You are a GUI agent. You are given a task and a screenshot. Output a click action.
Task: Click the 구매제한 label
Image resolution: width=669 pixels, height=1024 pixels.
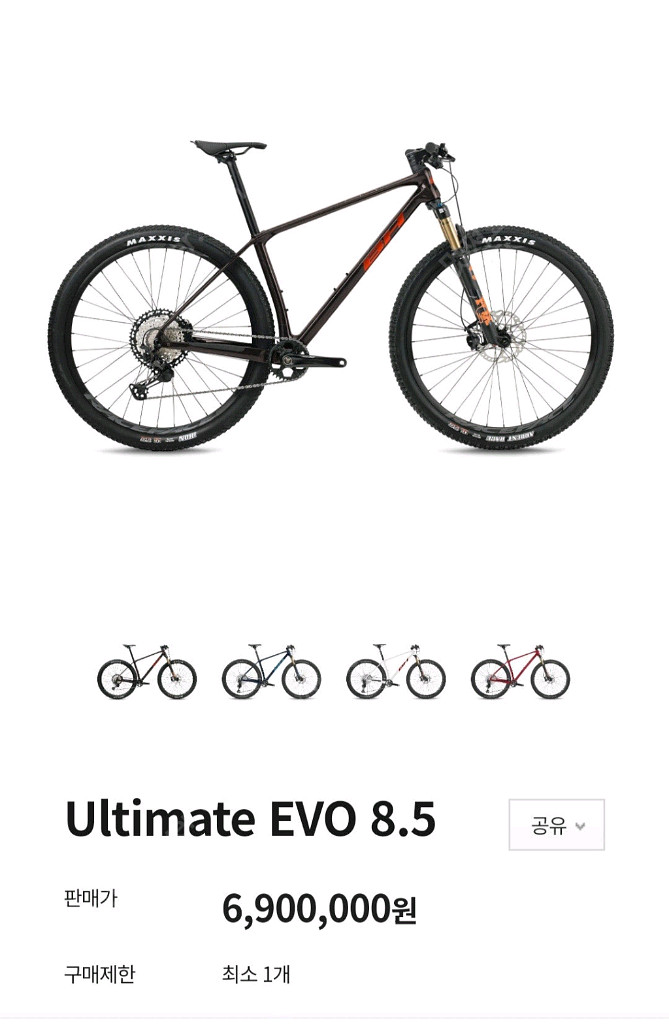99,974
